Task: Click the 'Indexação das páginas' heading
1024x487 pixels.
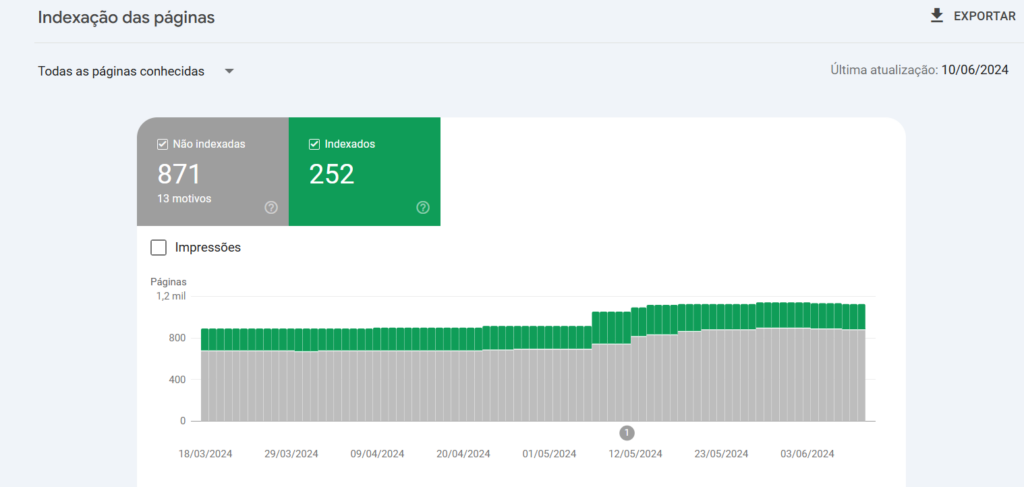Action: (126, 18)
